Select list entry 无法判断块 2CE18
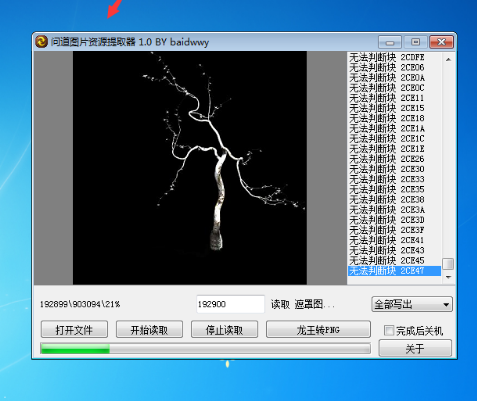Image resolution: width=477 pixels, height=401 pixels. point(394,118)
